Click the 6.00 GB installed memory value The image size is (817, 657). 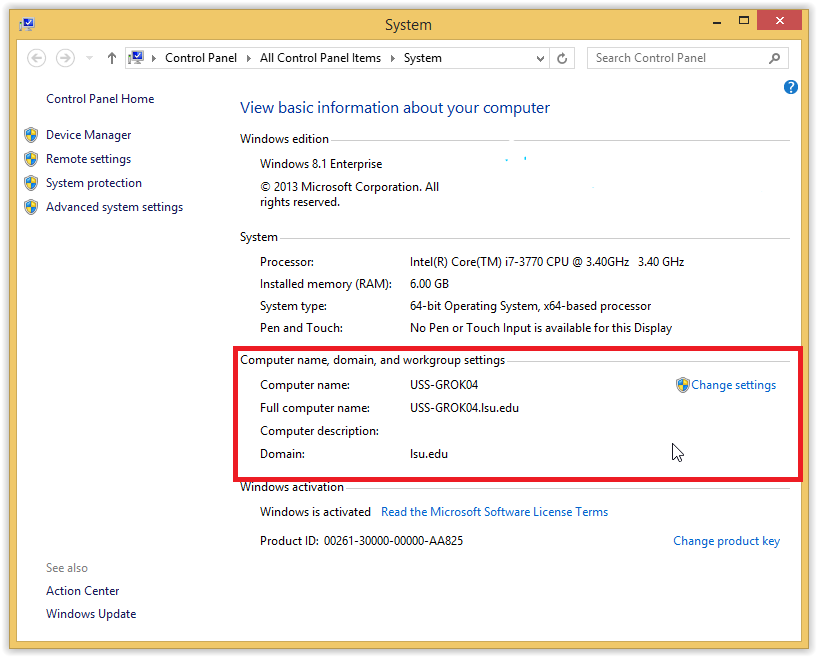429,284
